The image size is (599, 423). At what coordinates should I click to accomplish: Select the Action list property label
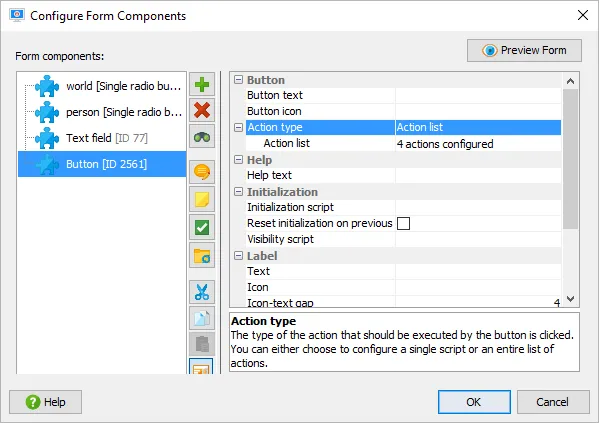[x=287, y=143]
